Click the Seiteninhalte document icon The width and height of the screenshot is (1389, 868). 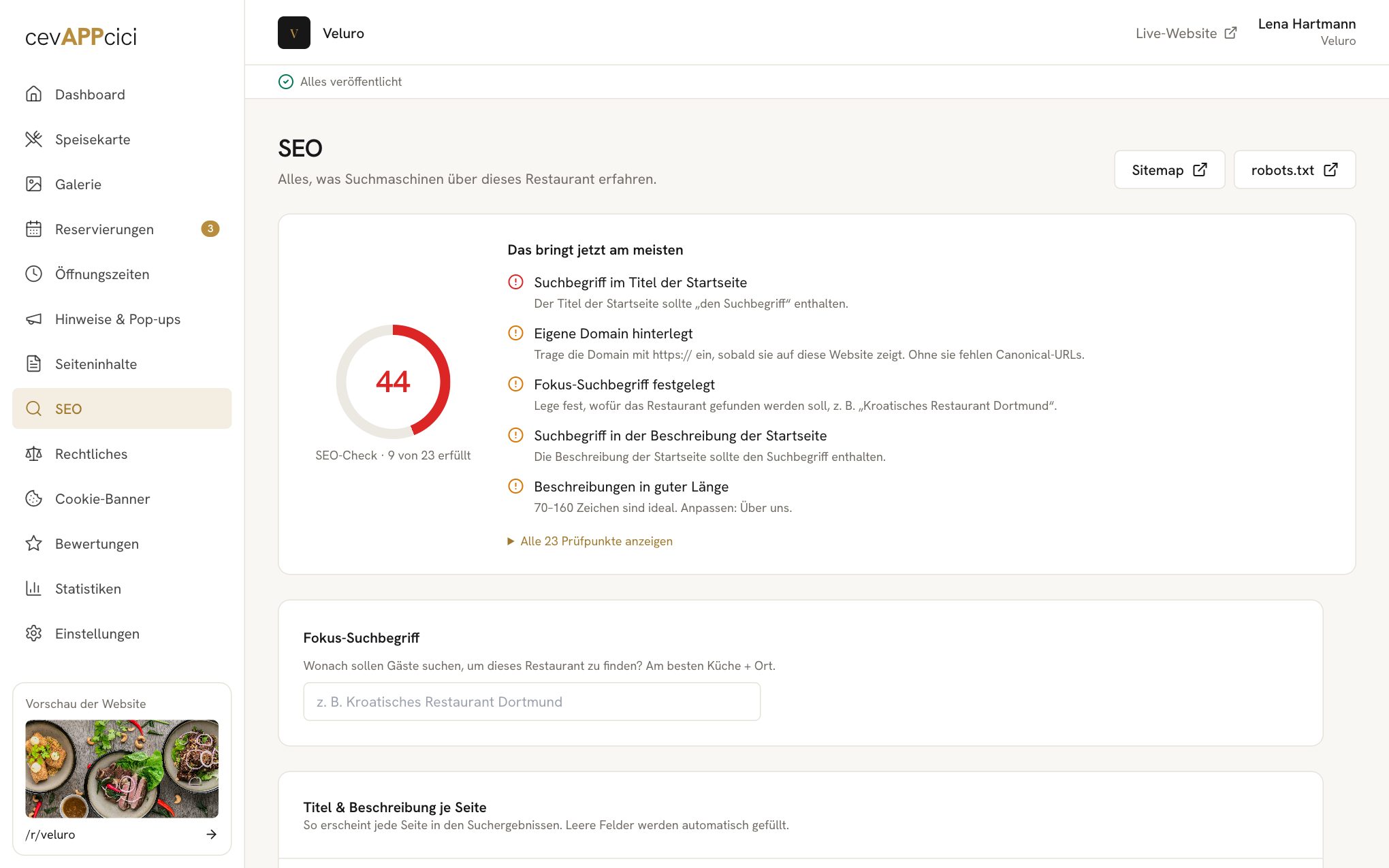click(x=33, y=364)
